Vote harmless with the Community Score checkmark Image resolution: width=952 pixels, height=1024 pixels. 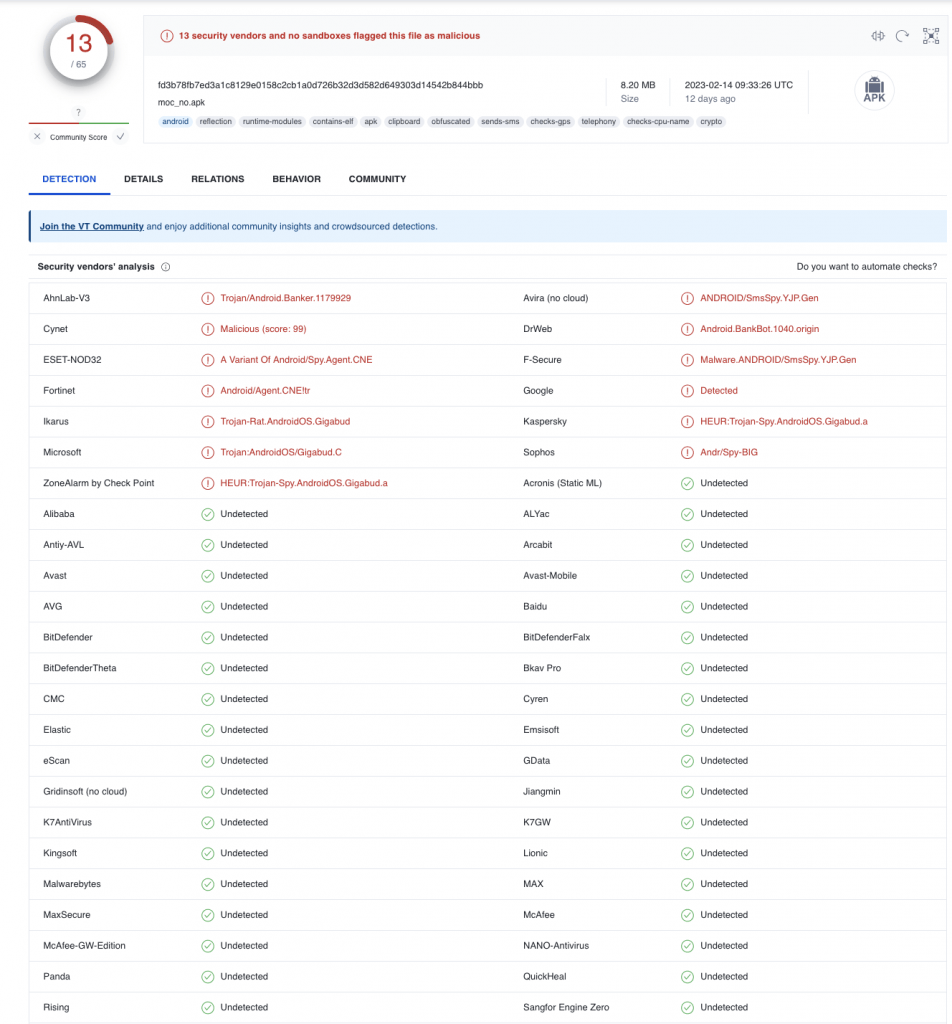click(121, 136)
